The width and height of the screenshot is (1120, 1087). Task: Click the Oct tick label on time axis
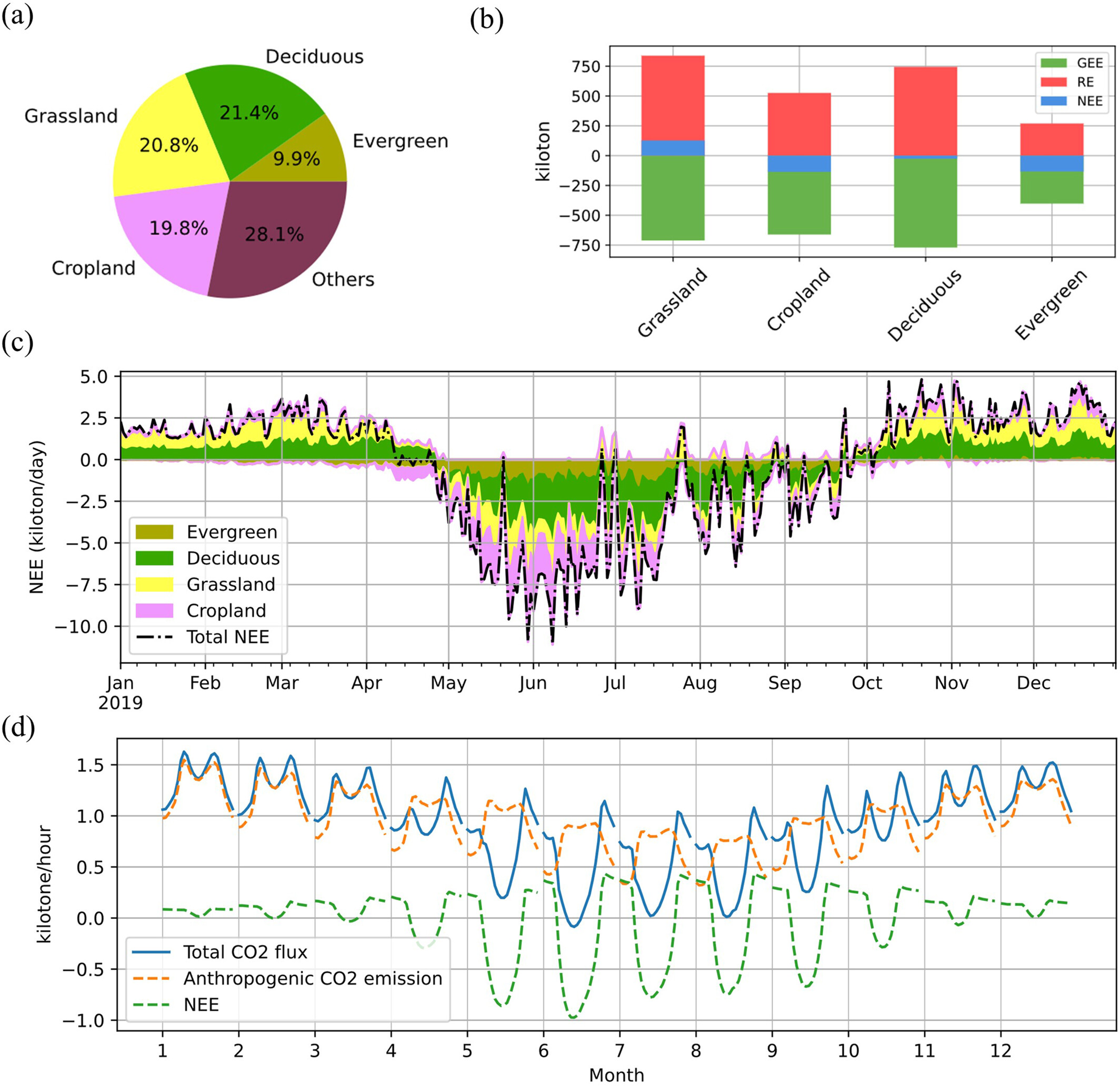click(x=866, y=683)
